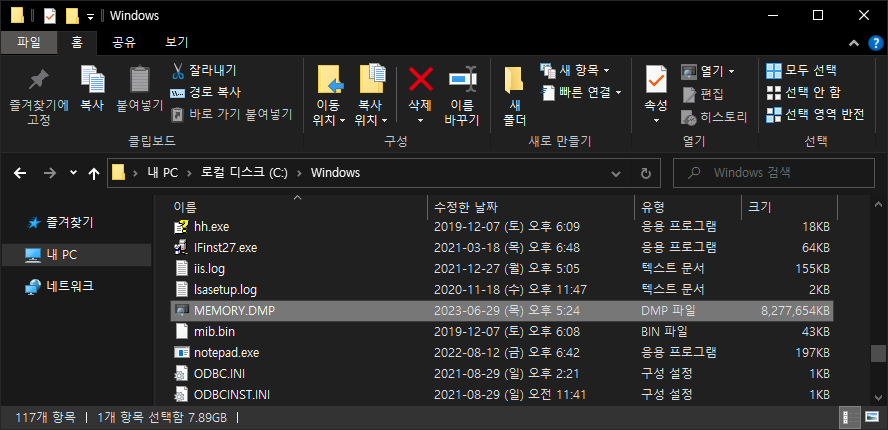Click 잘라내기 scissors cut button
Viewport: 888px width, 430px height.
(x=204, y=71)
